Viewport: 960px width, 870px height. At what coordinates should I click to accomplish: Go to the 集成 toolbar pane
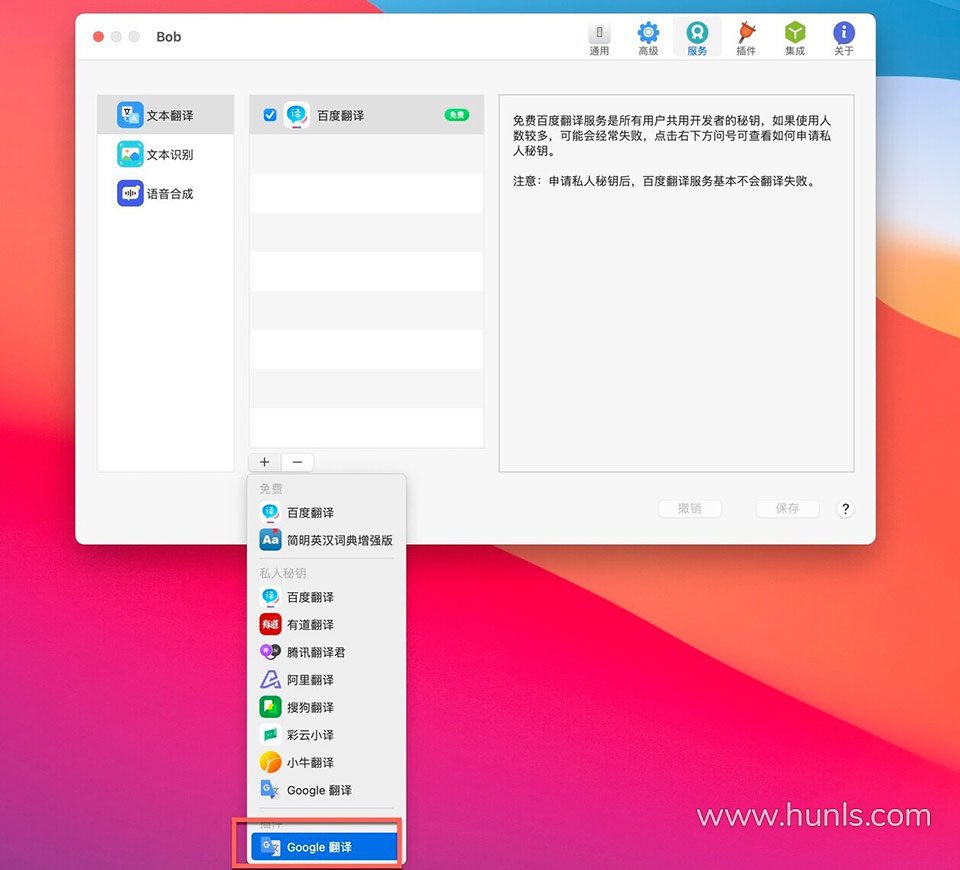point(795,38)
